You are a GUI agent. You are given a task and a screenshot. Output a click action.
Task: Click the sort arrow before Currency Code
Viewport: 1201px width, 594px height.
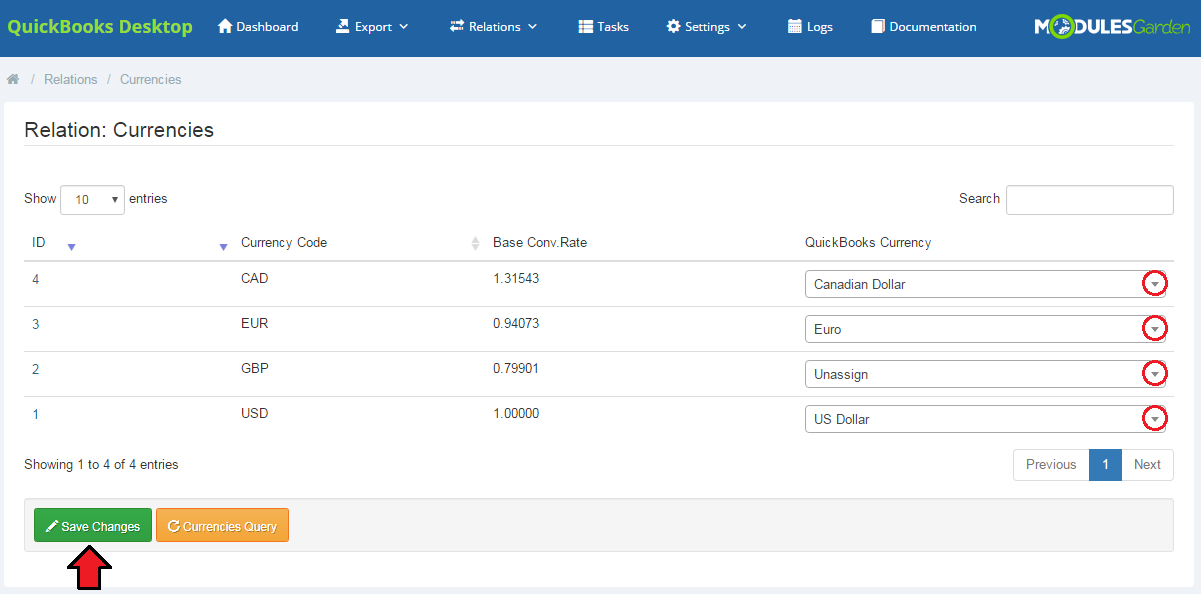(223, 247)
